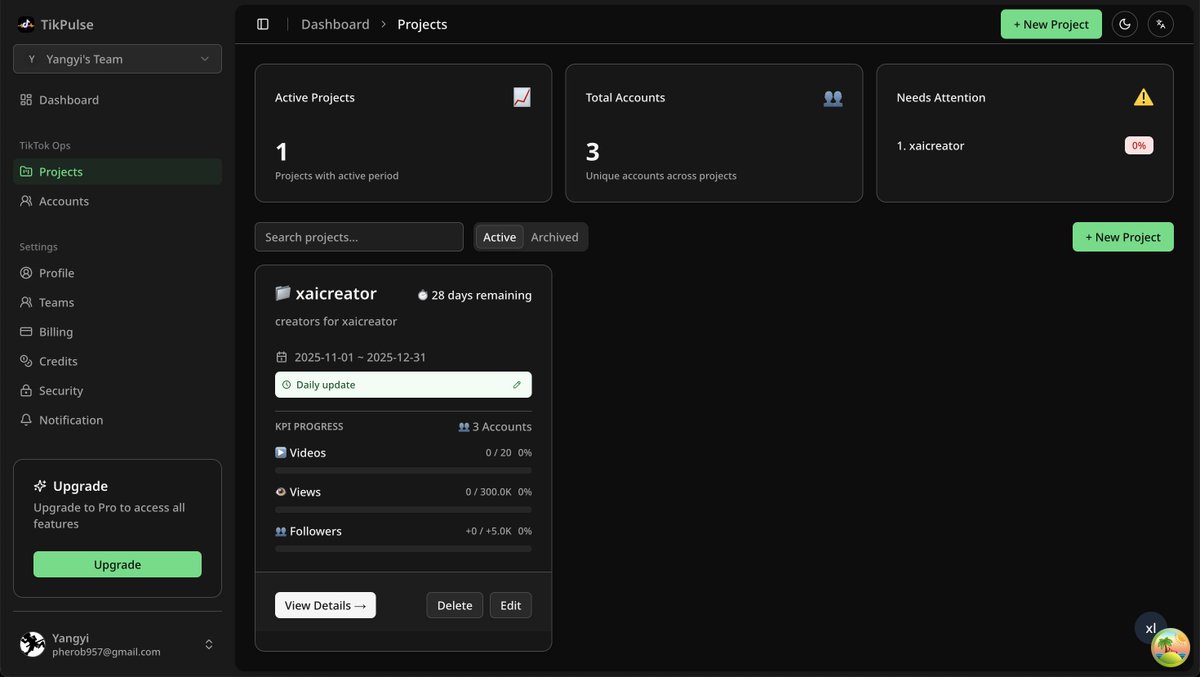Click the sparkle icon beside Upgrade heading
This screenshot has width=1200, height=677.
40,486
